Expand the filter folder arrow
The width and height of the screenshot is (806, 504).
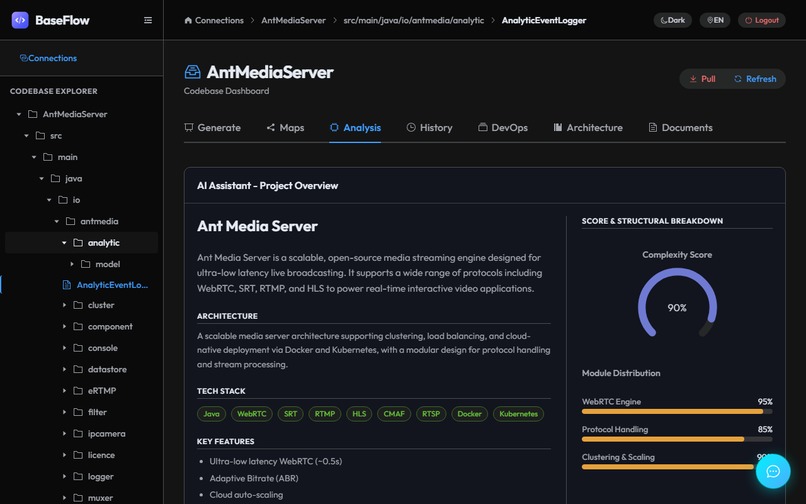[64, 412]
